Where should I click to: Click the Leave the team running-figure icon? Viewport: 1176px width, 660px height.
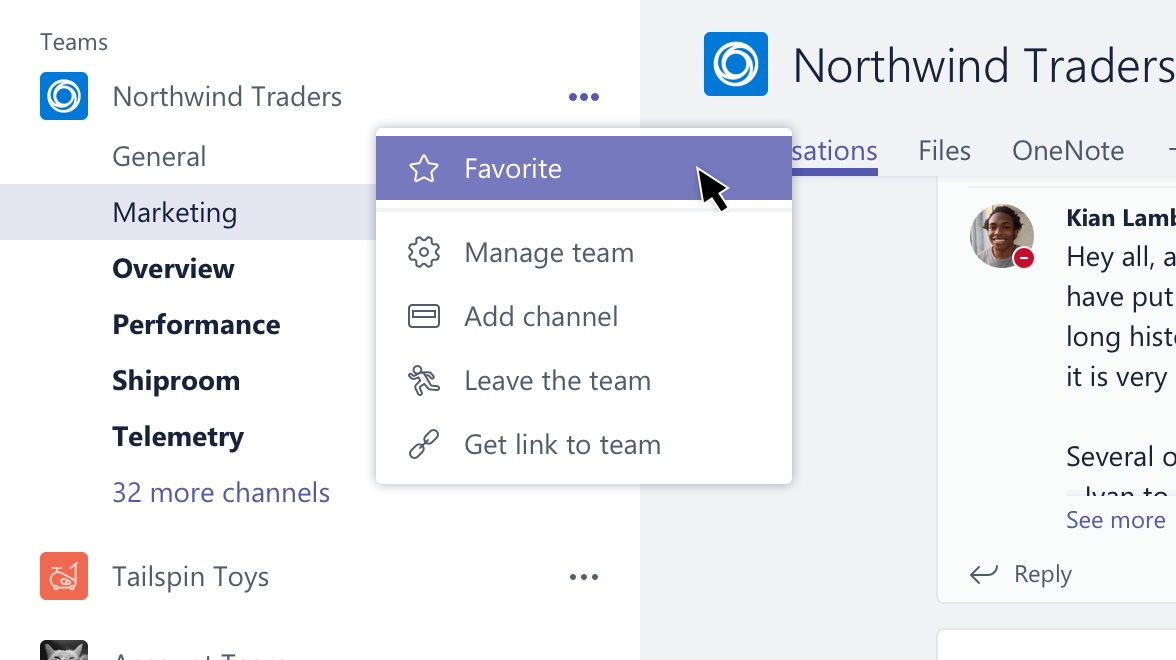(424, 380)
